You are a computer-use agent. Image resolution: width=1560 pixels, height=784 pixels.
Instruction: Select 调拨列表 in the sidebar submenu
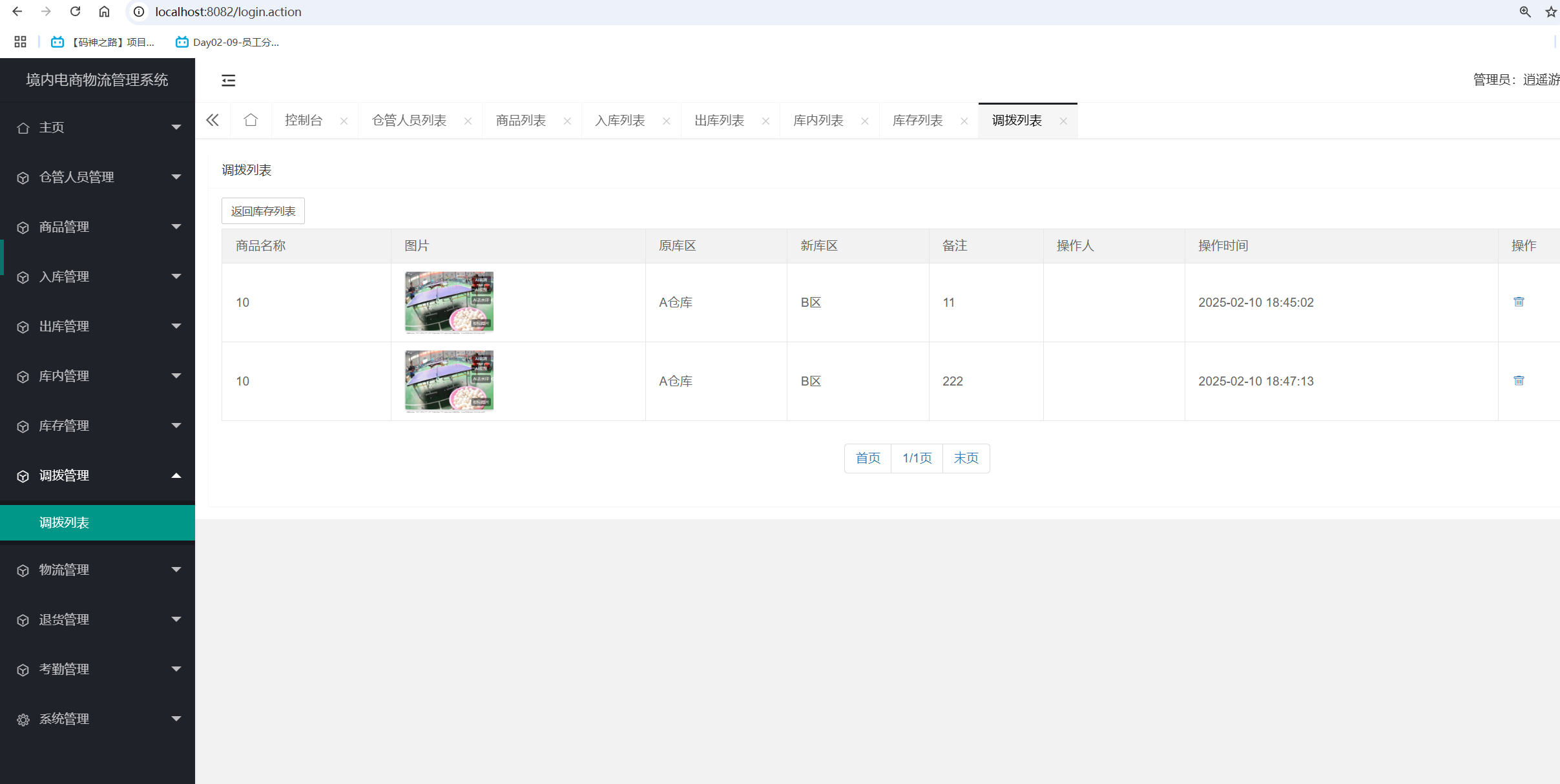[64, 522]
